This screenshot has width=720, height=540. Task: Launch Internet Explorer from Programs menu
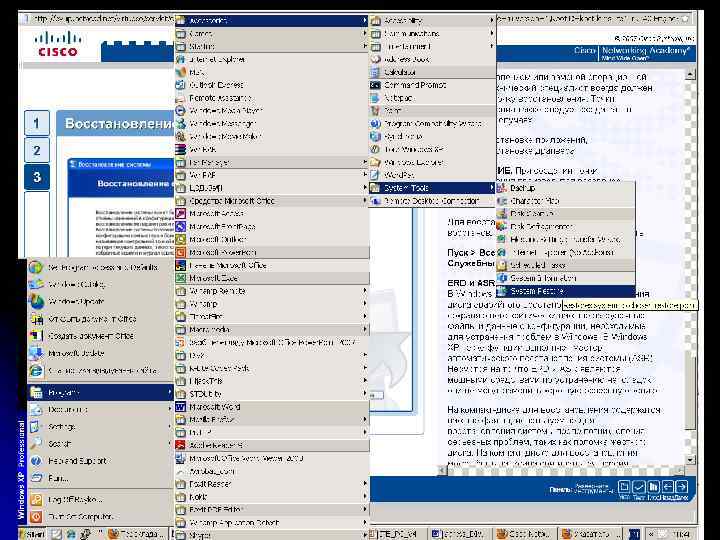(272, 59)
